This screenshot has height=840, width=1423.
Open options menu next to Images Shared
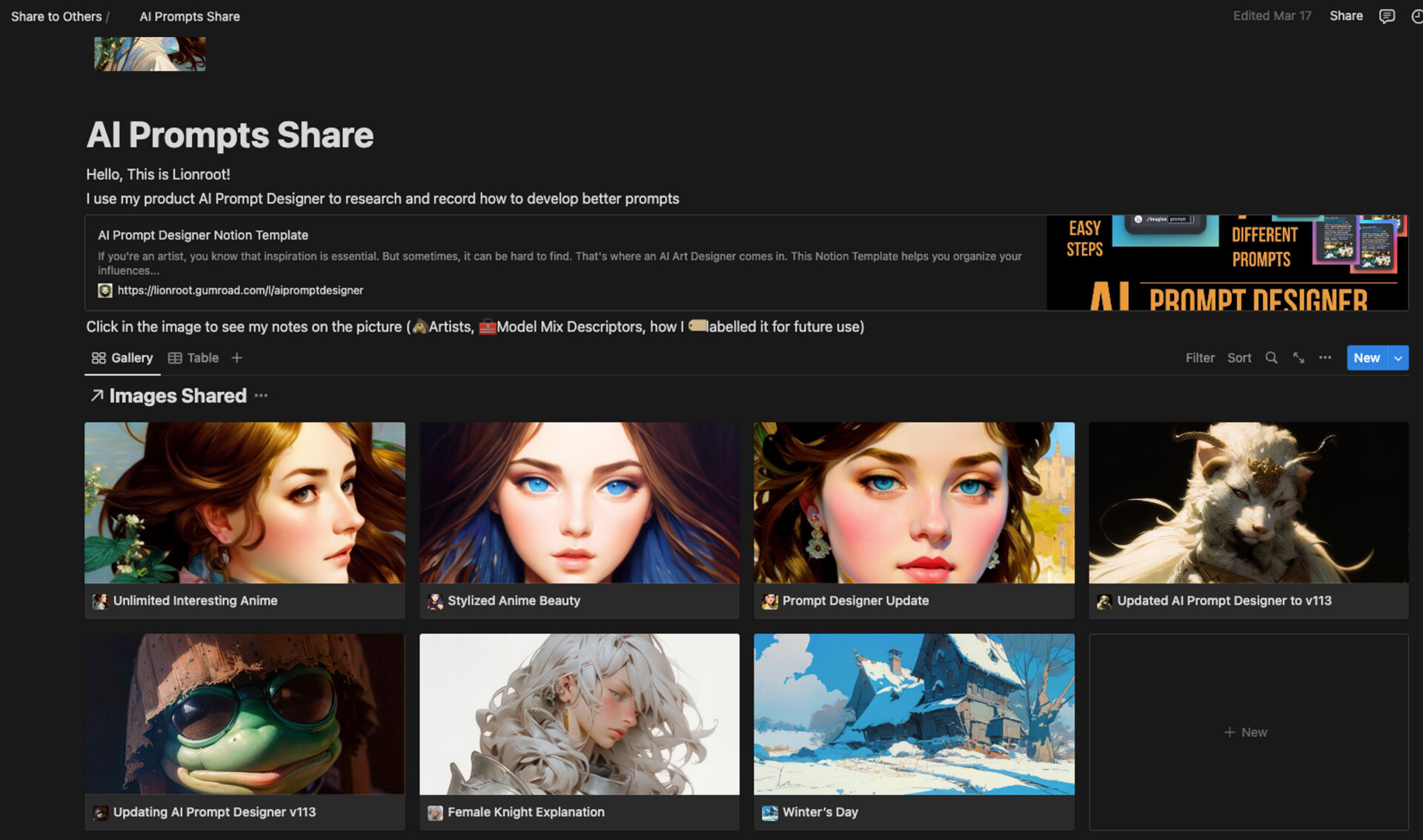click(x=261, y=396)
